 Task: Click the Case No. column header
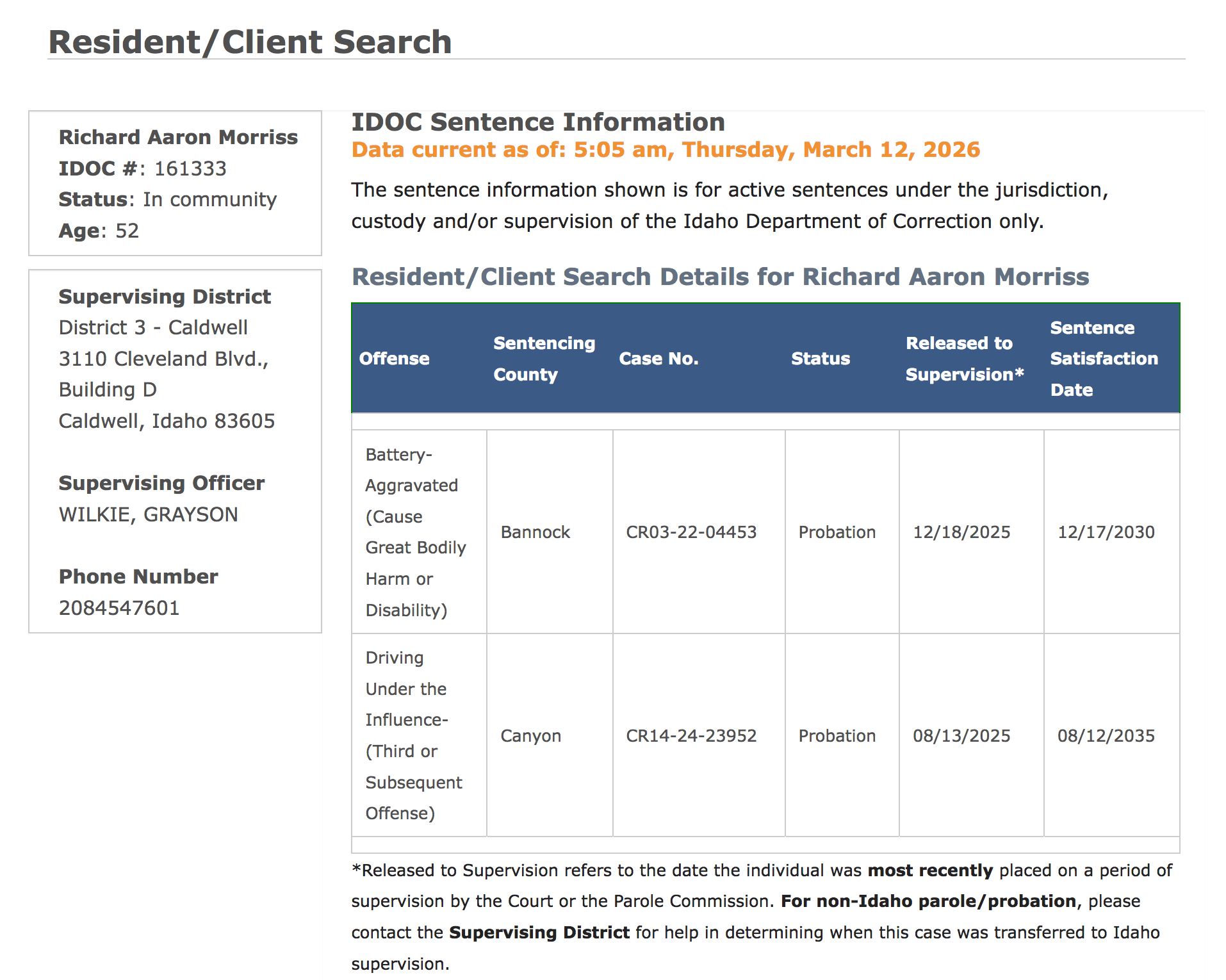[x=658, y=359]
